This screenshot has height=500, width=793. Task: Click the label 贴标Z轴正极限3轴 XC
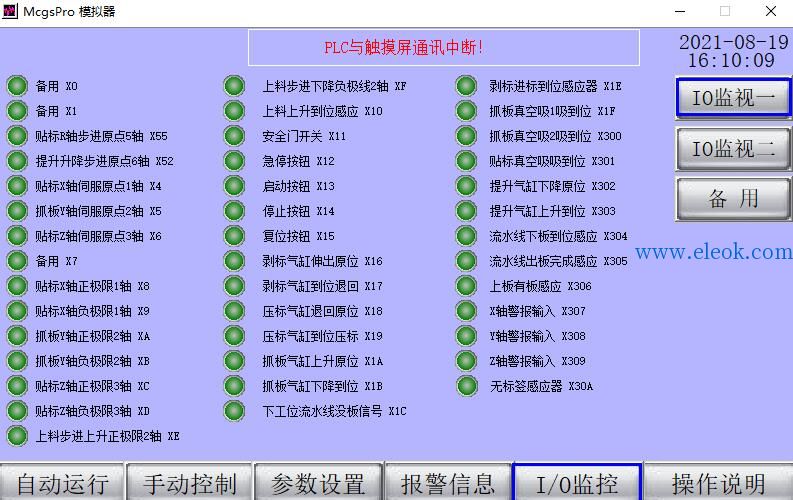[92, 386]
